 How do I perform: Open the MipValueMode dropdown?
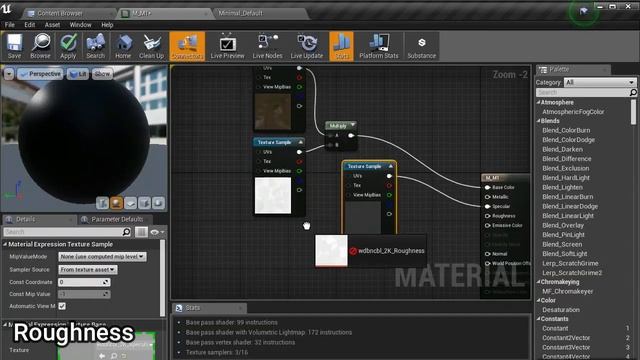[x=102, y=257]
